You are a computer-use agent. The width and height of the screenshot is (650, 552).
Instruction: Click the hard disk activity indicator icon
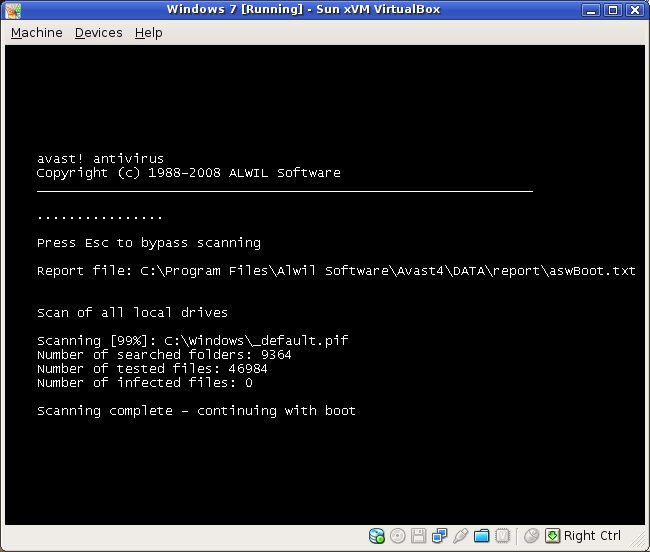377,536
